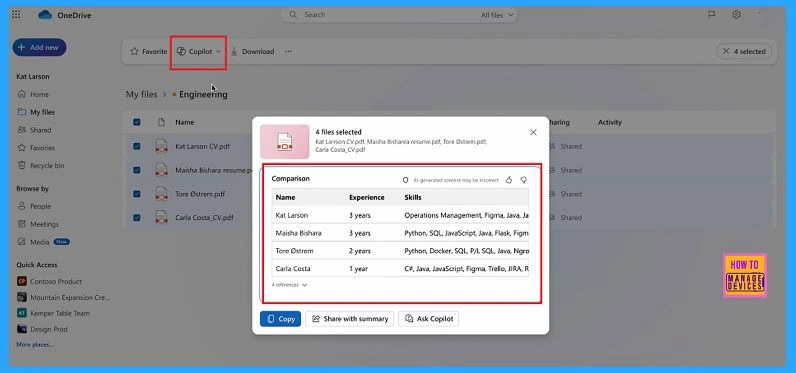Open the Mountain Expansion quick access icon
The image size is (796, 373).
point(22,297)
